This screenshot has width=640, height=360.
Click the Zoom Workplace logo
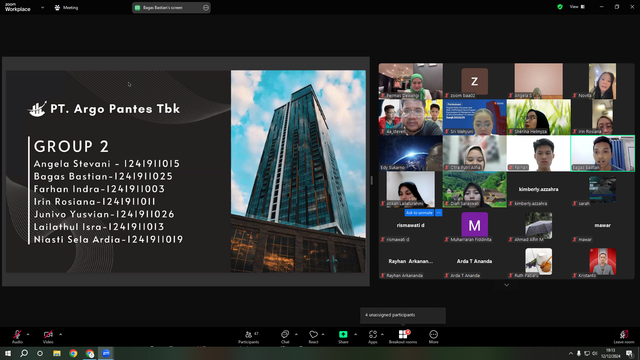coord(18,7)
